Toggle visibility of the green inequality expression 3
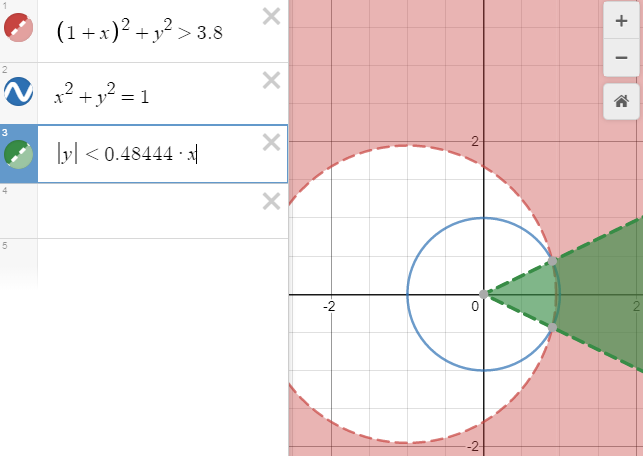This screenshot has height=456, width=643. [x=18, y=154]
